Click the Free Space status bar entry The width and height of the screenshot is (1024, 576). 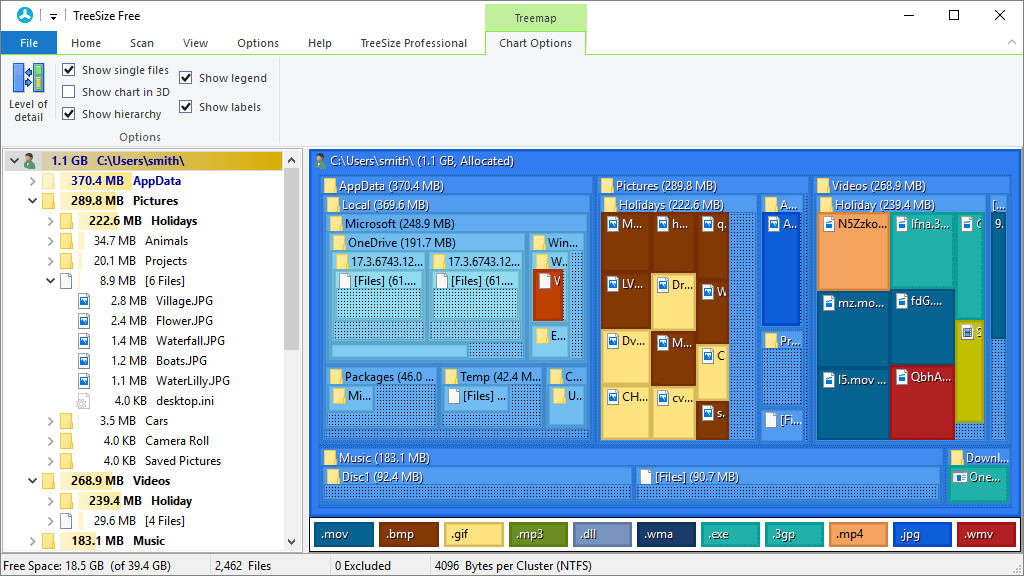pos(87,566)
